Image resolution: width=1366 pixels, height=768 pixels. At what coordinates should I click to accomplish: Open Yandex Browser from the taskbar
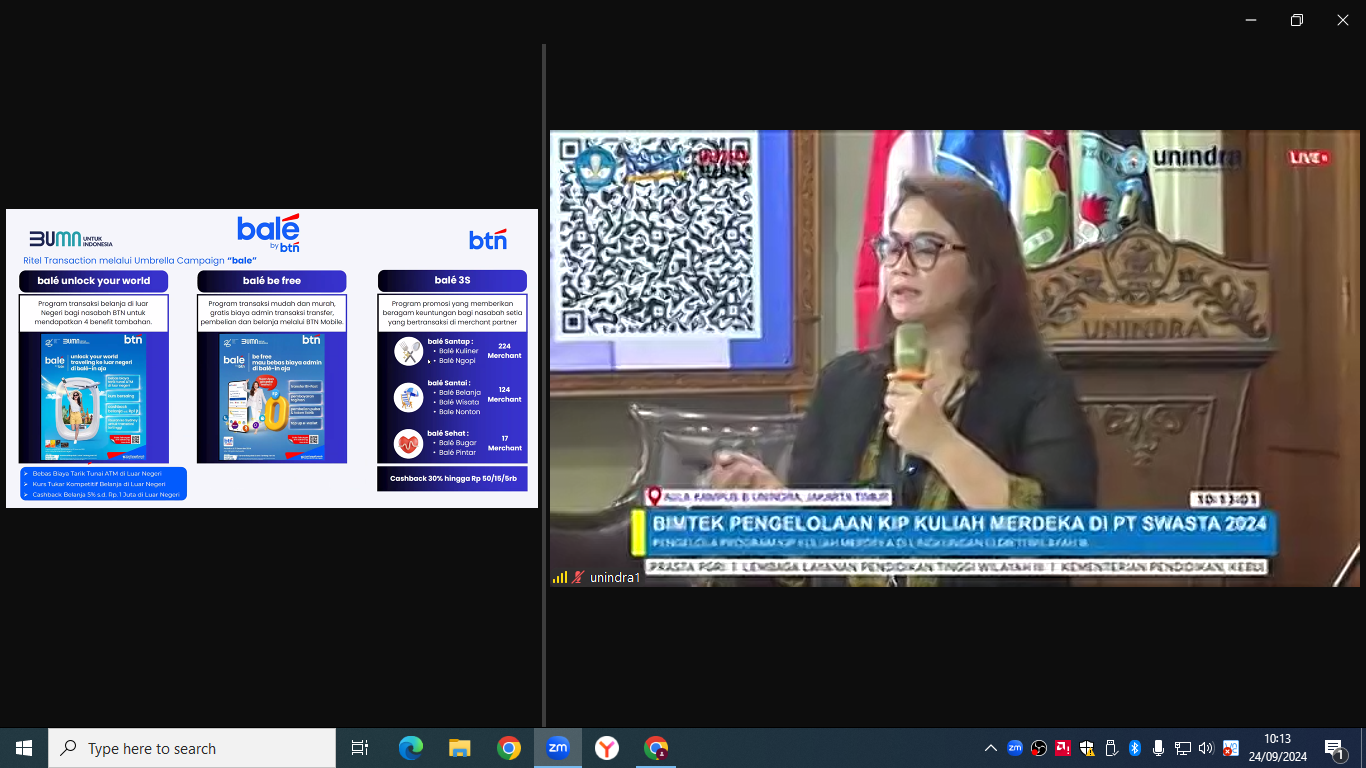pyautogui.click(x=607, y=748)
